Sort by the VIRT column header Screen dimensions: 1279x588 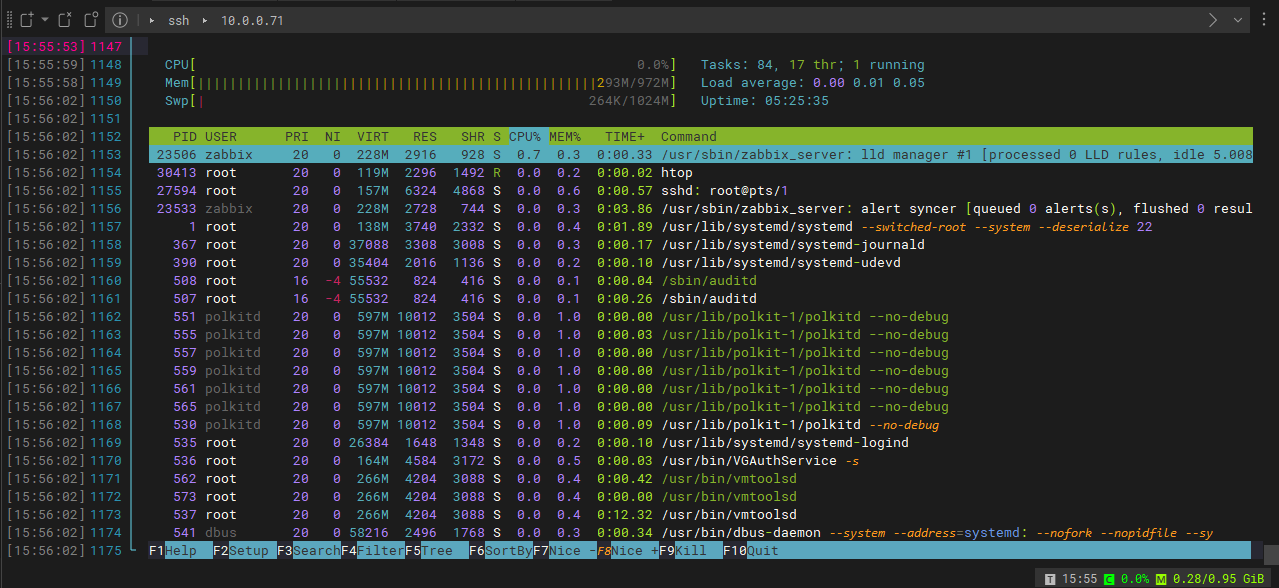(x=373, y=137)
